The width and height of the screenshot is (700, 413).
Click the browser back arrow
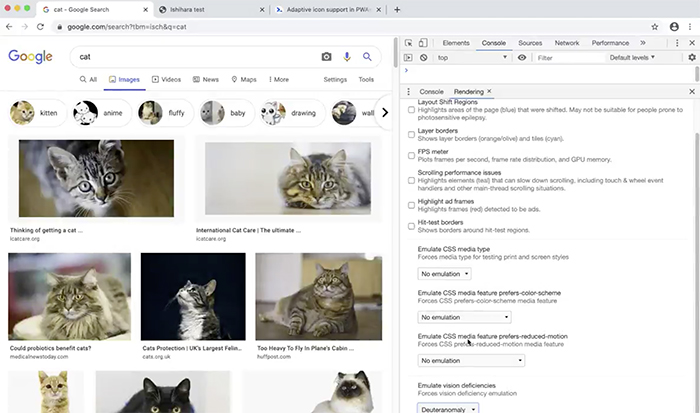[x=9, y=27]
